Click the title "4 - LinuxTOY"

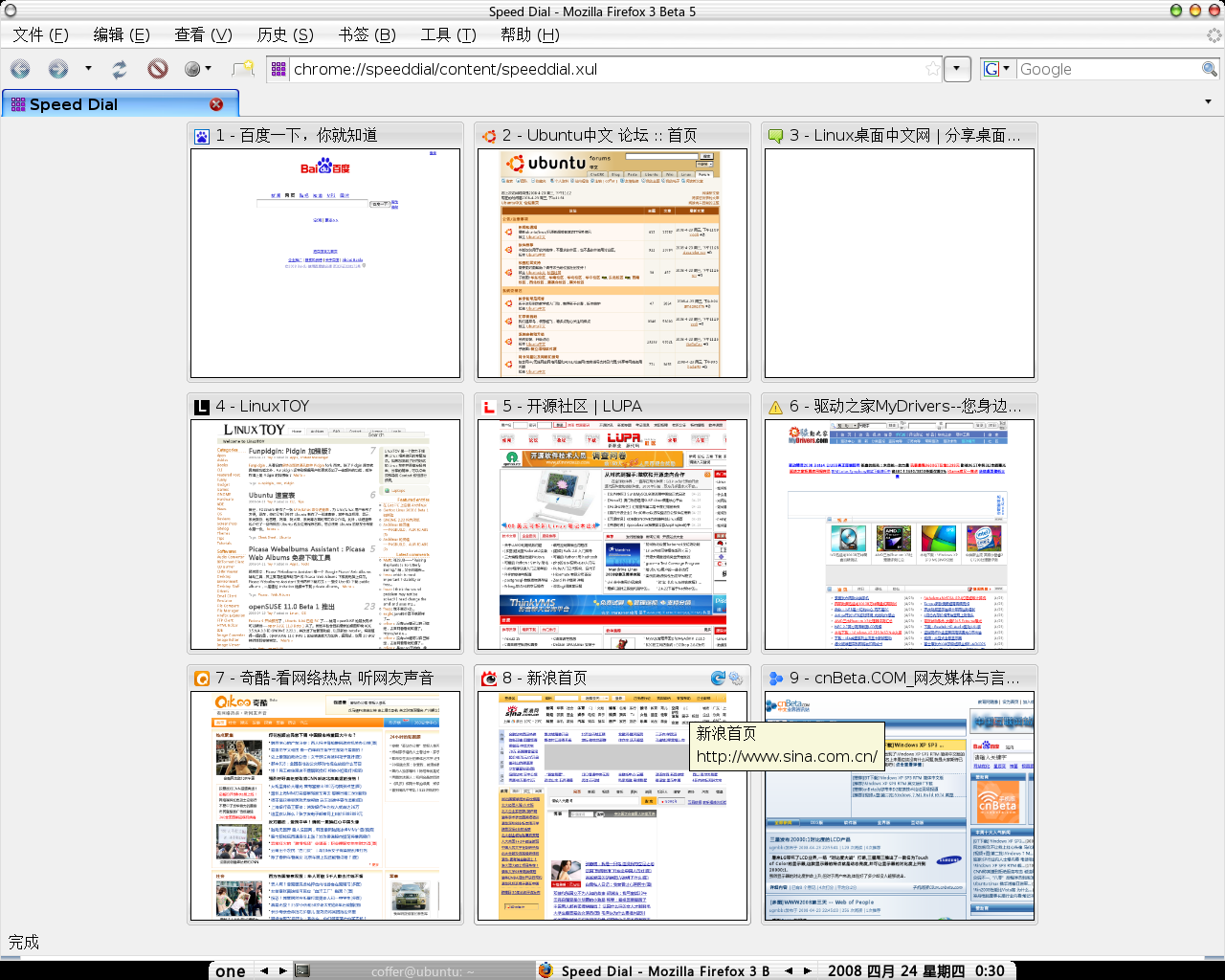pos(263,406)
